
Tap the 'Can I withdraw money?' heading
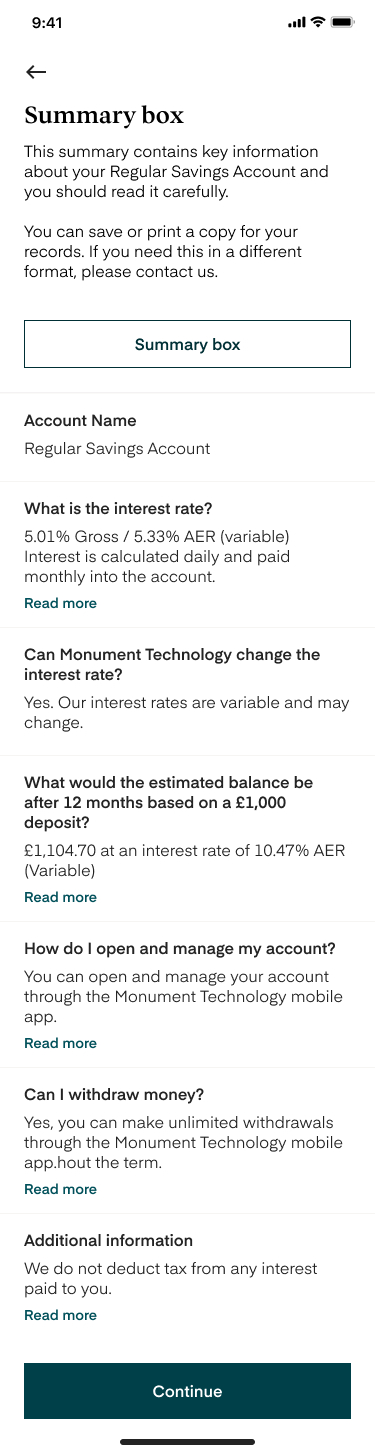coord(114,1095)
